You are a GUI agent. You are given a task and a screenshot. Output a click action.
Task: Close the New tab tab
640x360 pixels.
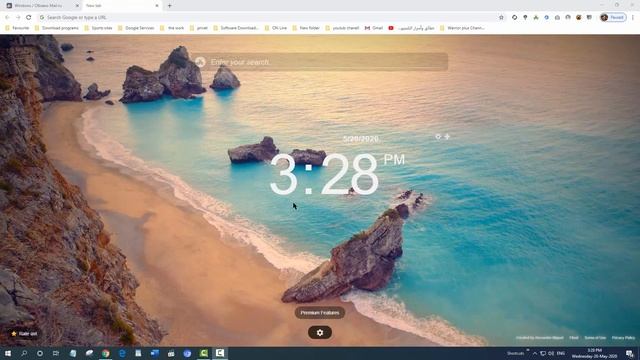(x=157, y=6)
